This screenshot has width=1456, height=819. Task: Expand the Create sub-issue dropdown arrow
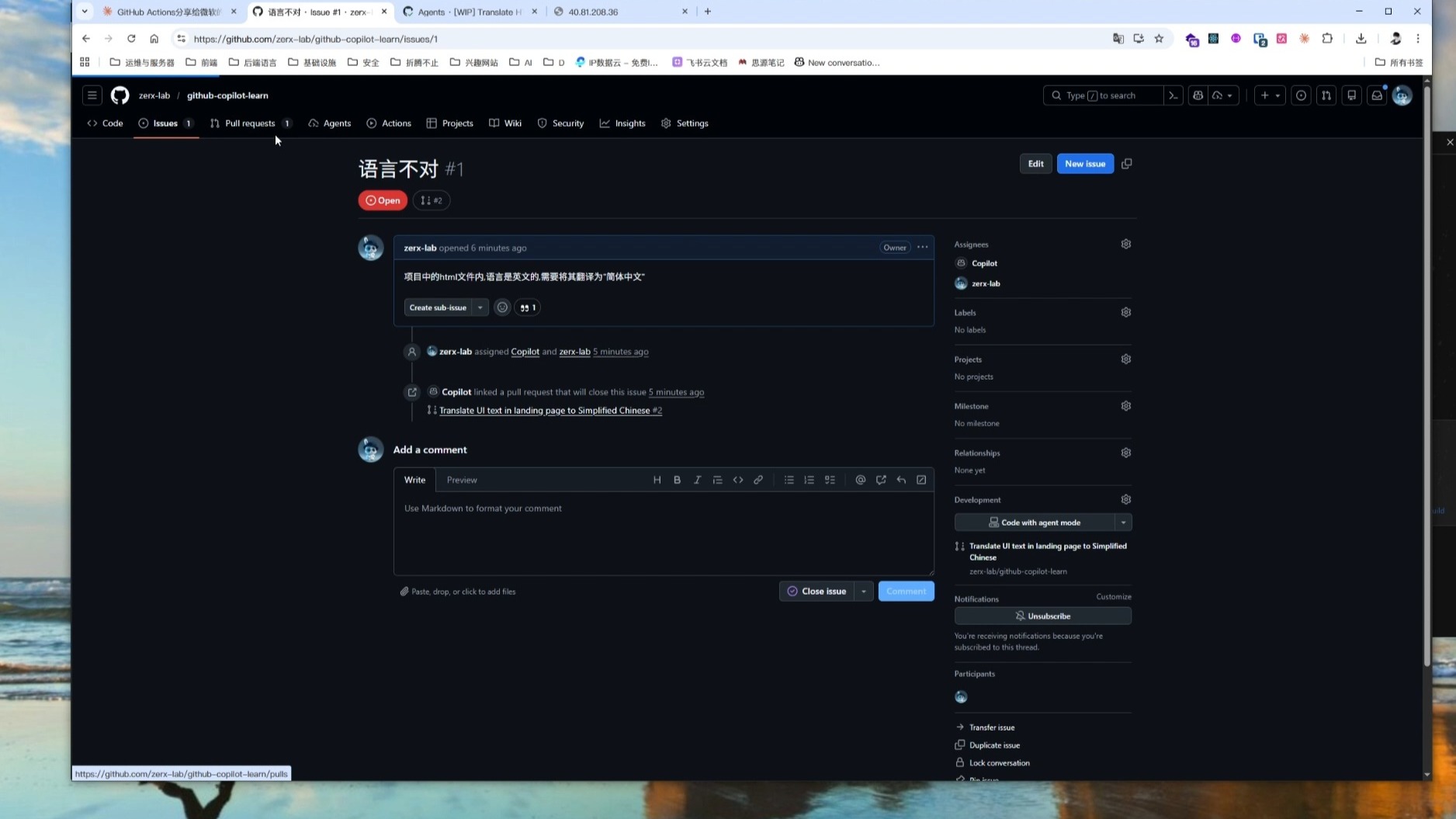[x=480, y=307]
